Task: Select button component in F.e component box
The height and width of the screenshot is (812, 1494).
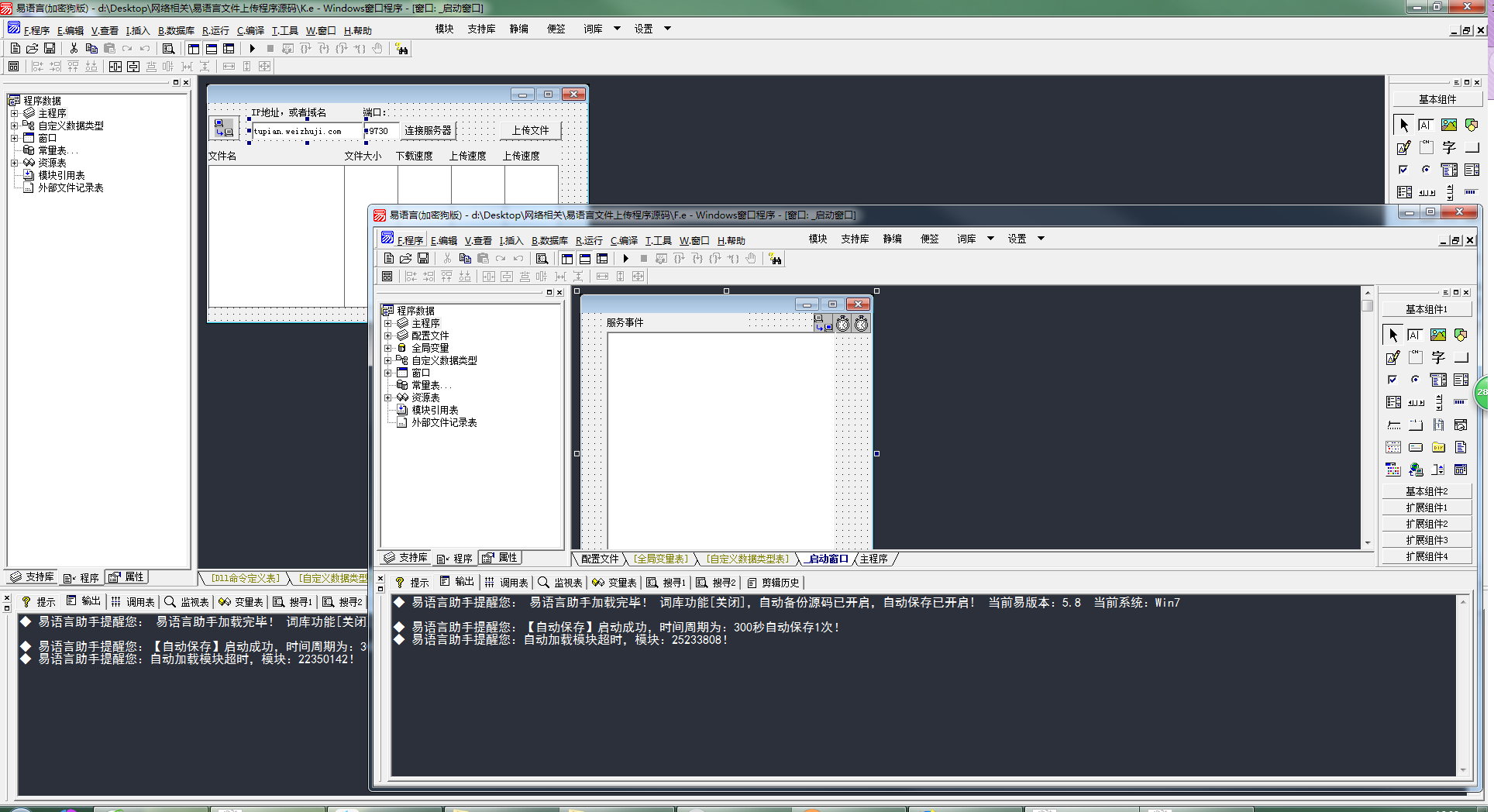Action: click(1461, 357)
